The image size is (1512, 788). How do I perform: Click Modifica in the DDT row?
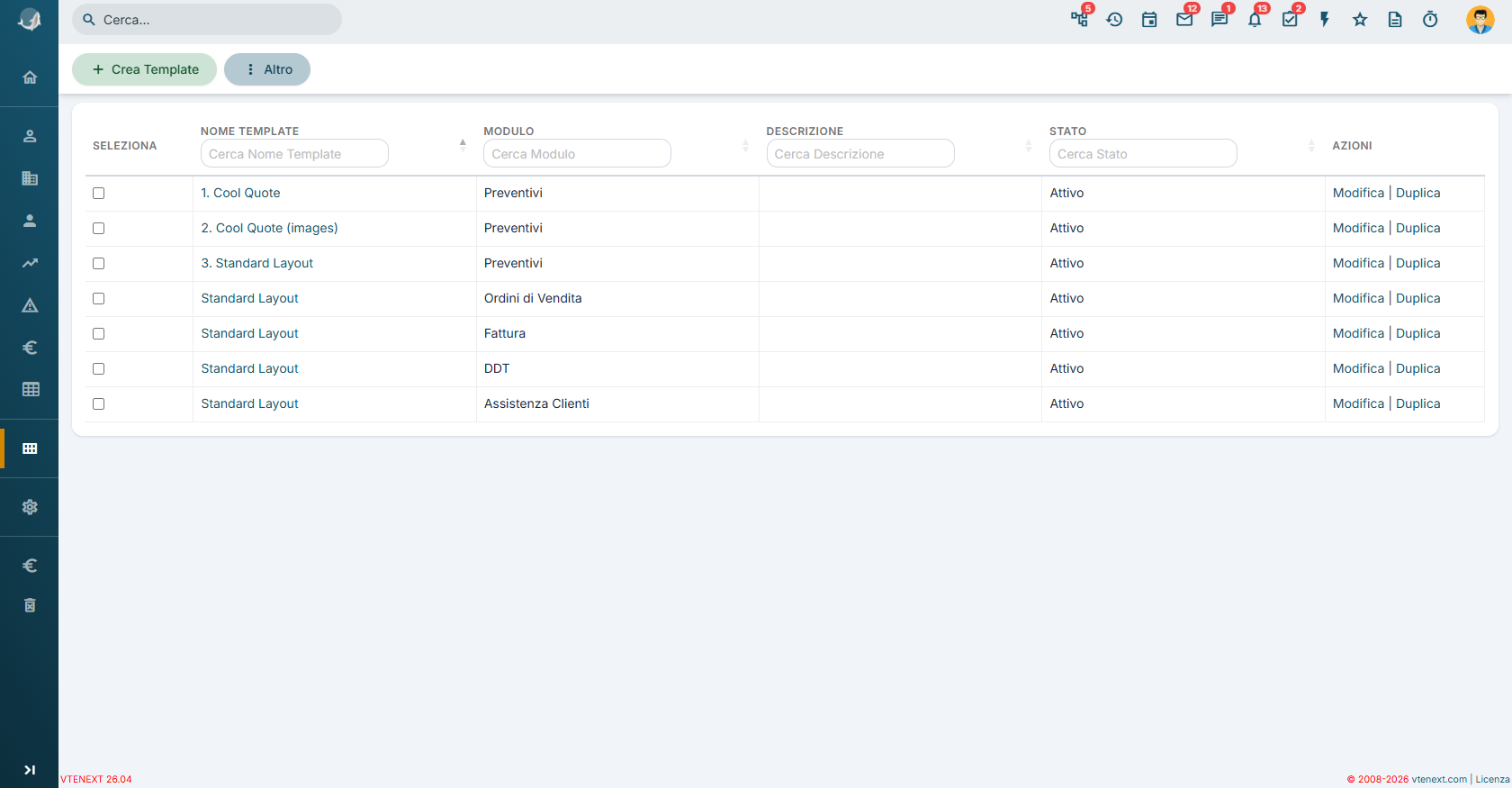tap(1358, 368)
